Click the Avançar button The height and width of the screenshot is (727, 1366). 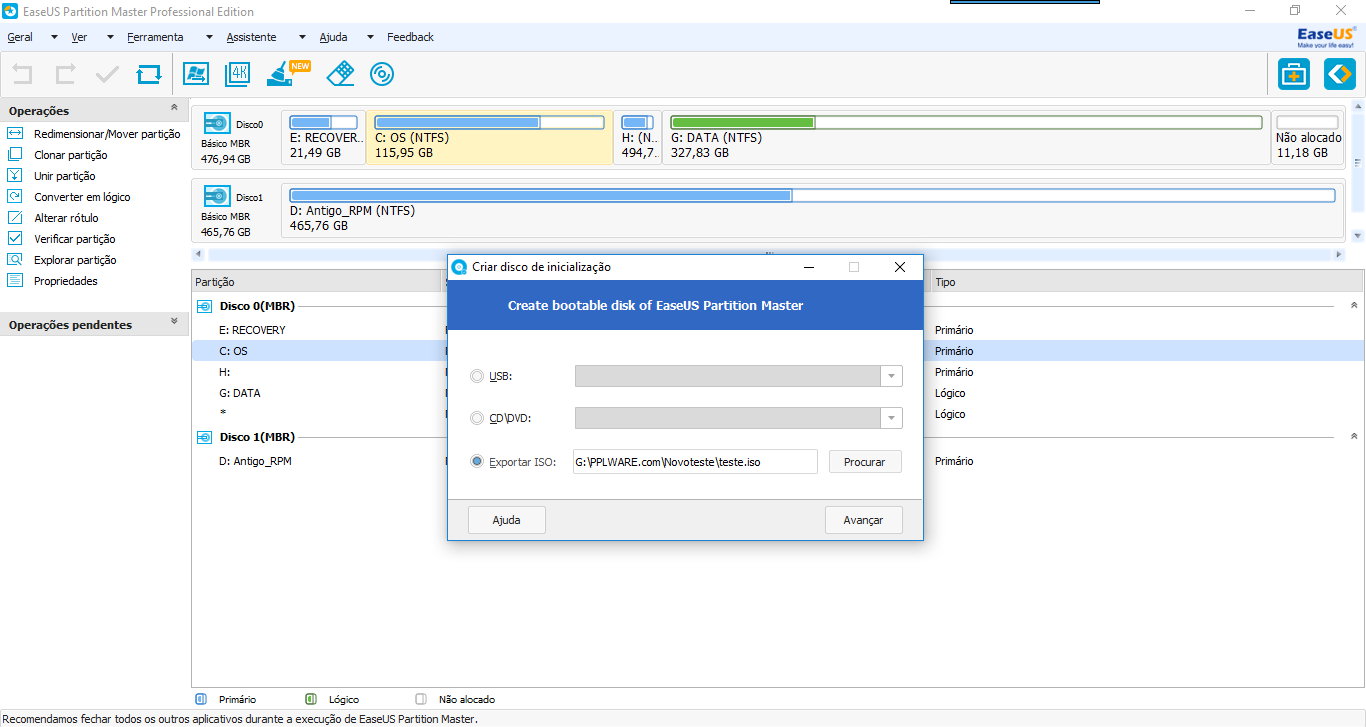tap(863, 520)
